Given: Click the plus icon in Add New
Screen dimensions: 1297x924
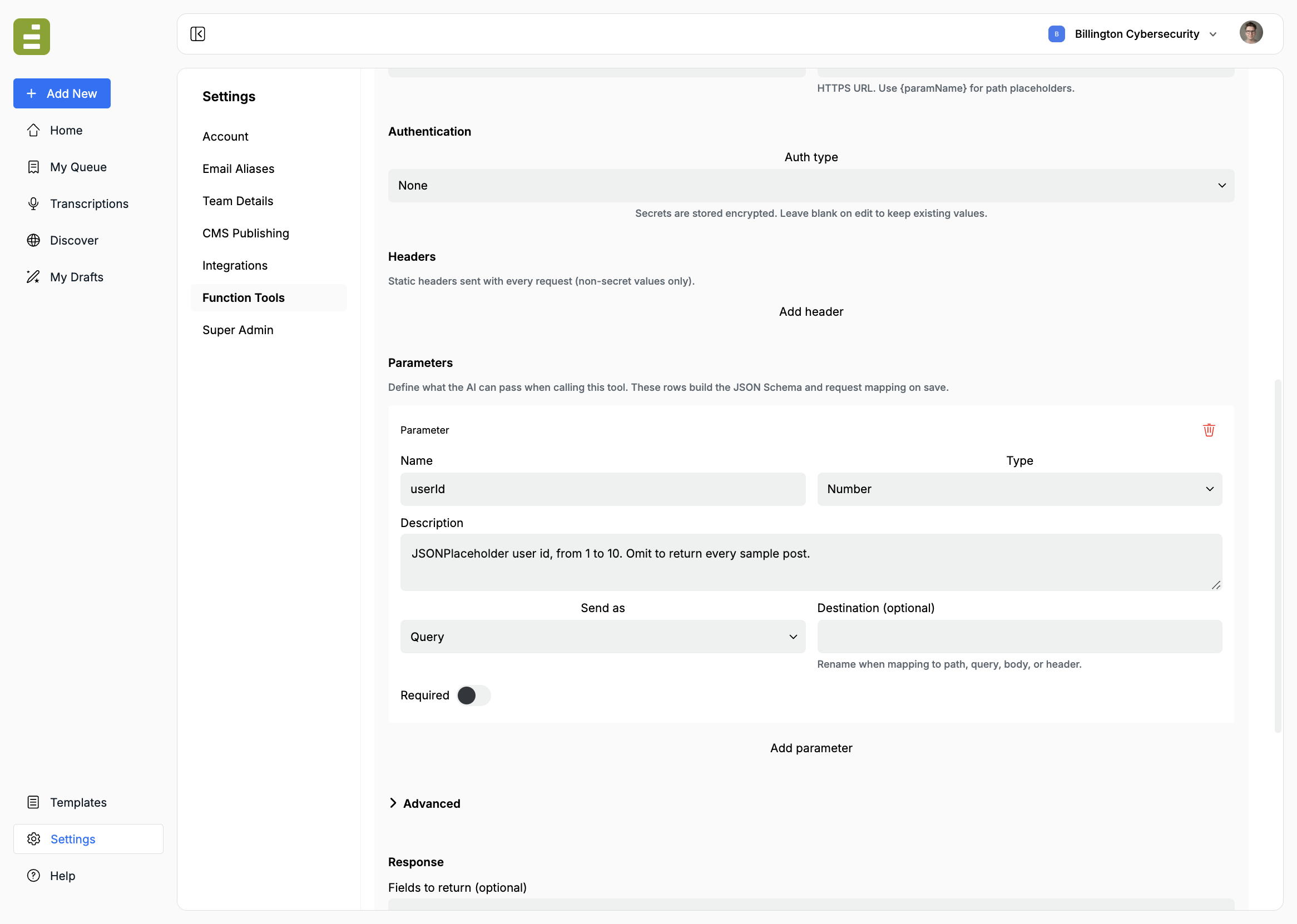Looking at the screenshot, I should pos(31,93).
